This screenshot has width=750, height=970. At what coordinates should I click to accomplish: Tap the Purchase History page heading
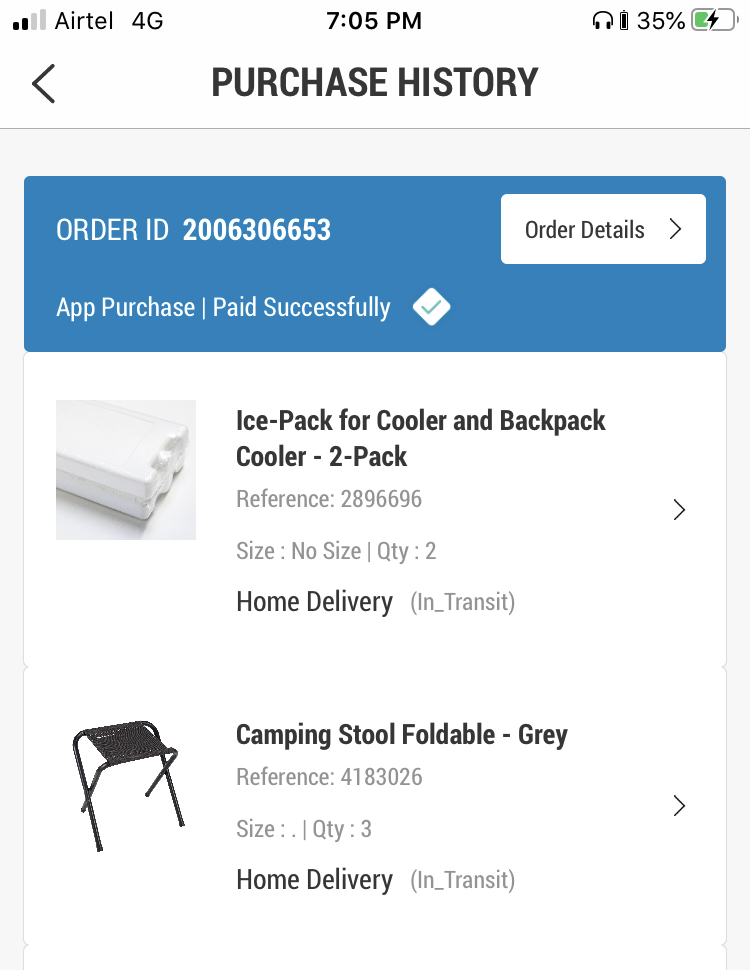click(x=375, y=83)
